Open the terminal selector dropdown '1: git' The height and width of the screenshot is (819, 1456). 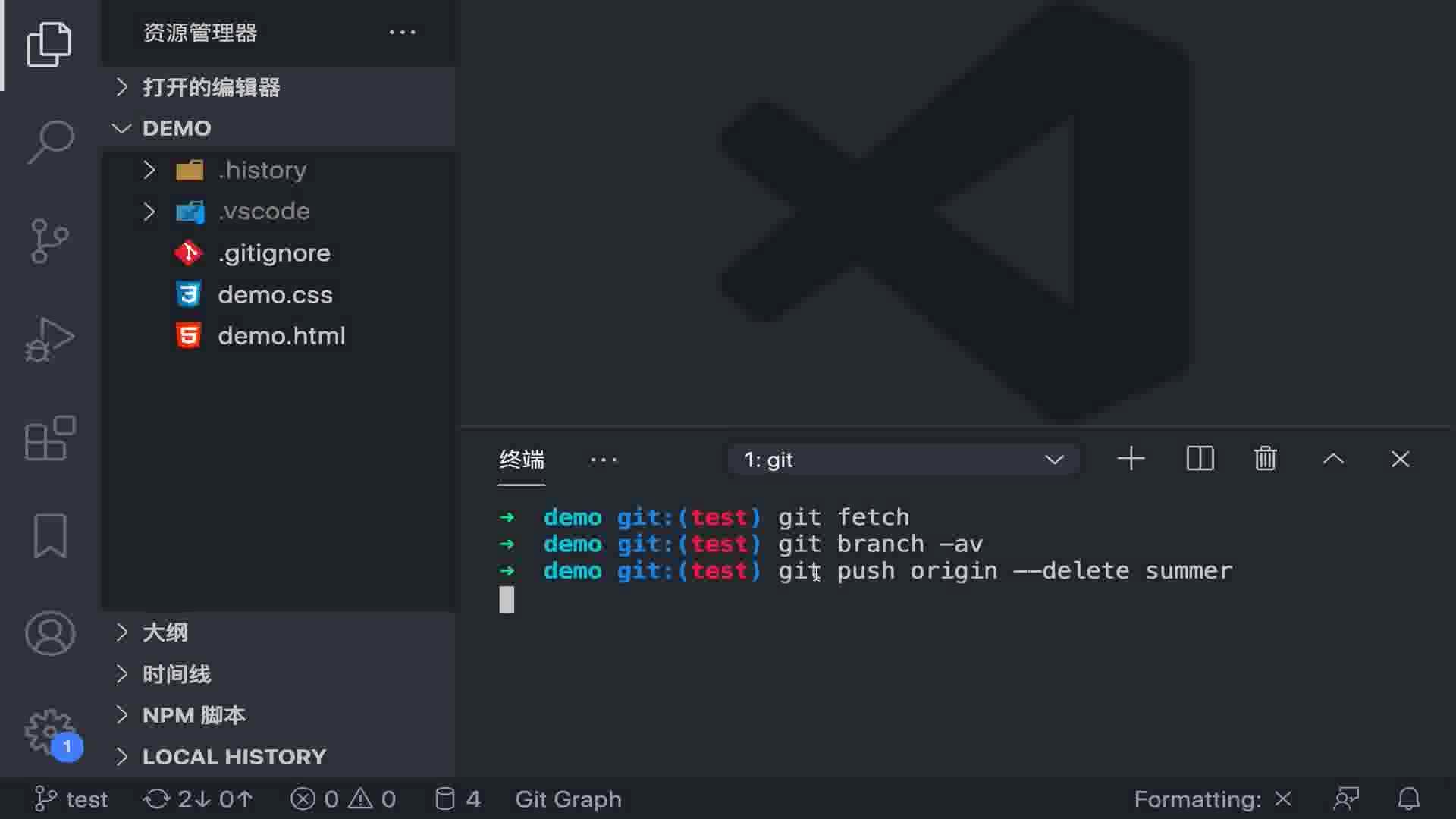point(903,460)
